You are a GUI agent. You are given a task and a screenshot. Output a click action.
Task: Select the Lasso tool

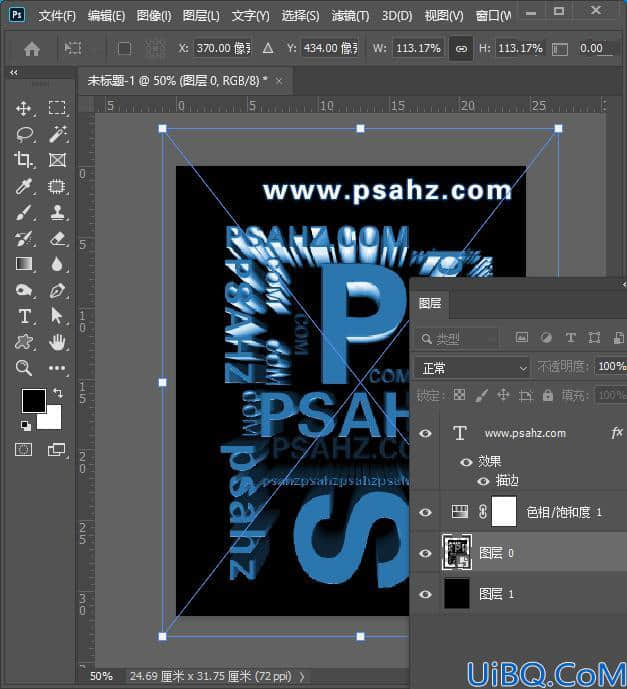(24, 134)
